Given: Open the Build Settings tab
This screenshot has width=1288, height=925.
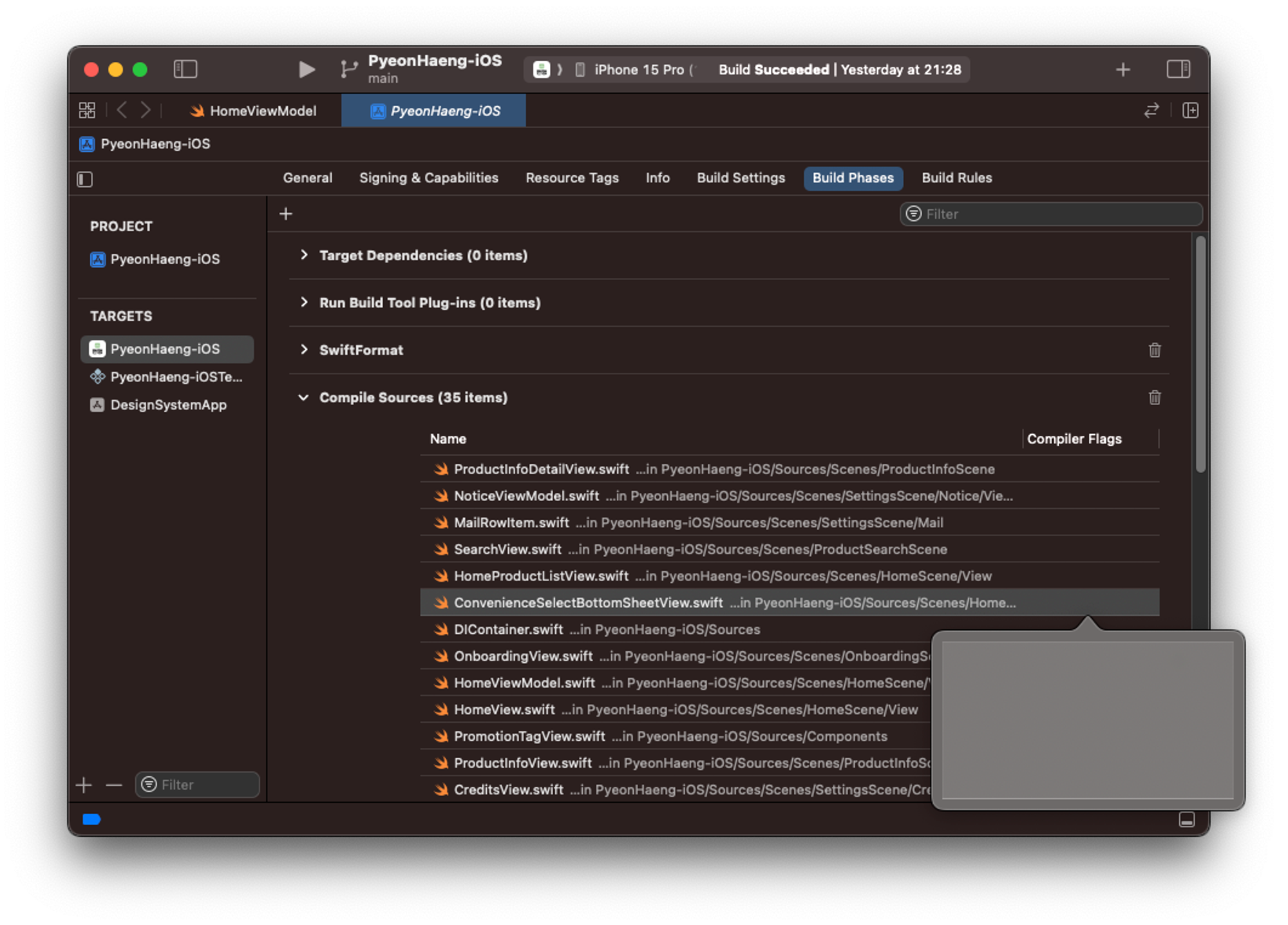Looking at the screenshot, I should click(x=741, y=178).
